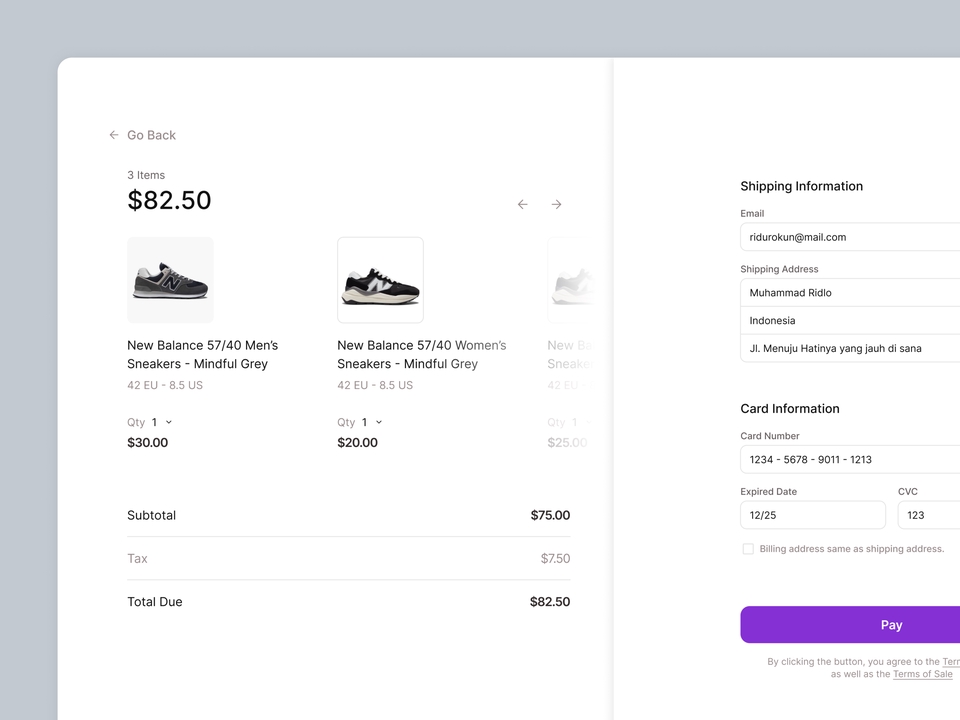This screenshot has height=720, width=960.
Task: Open the Indonesia country field
Action: pos(850,320)
